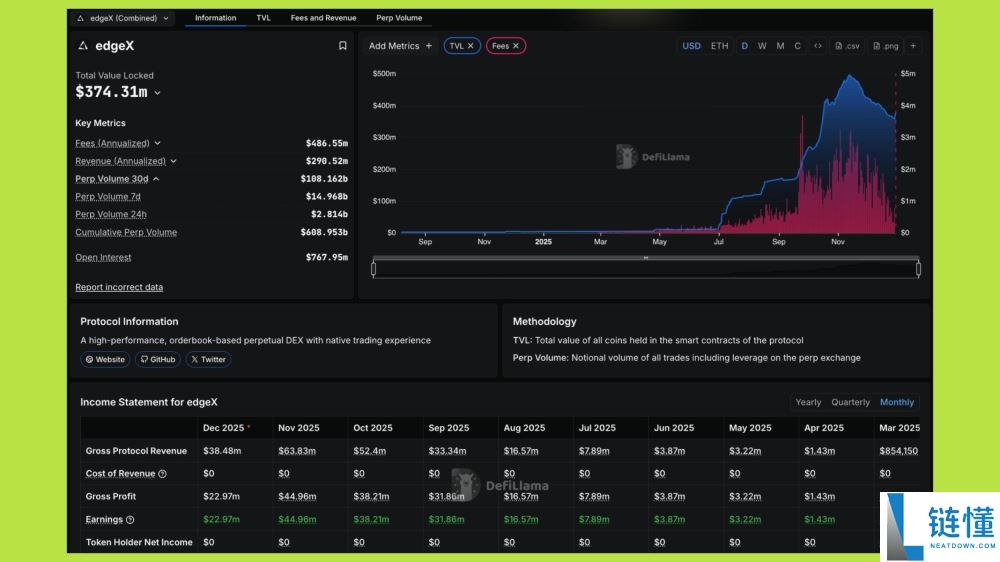Click the $44.96m Gross Profit cell
Screen dimensions: 1000x562
click(297, 496)
